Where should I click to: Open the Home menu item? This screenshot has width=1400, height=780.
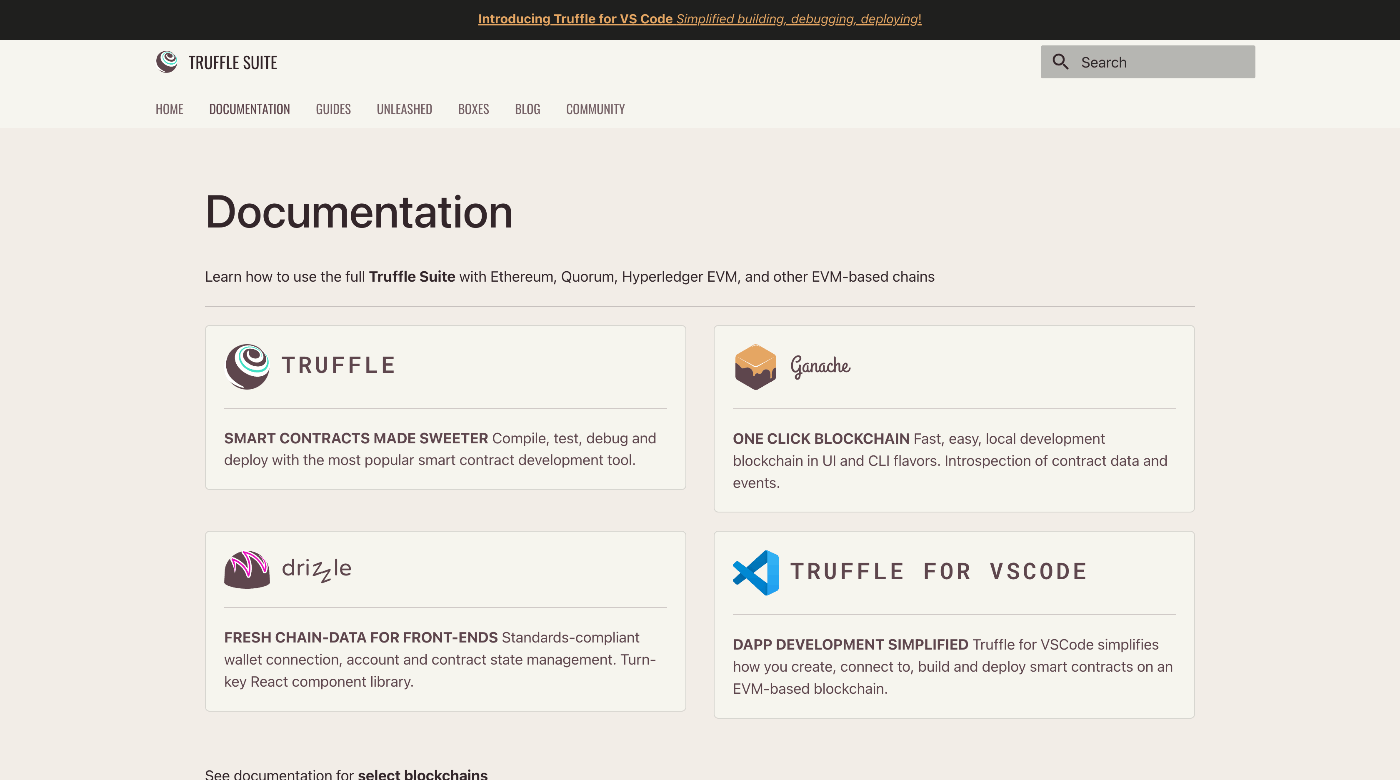(x=169, y=109)
